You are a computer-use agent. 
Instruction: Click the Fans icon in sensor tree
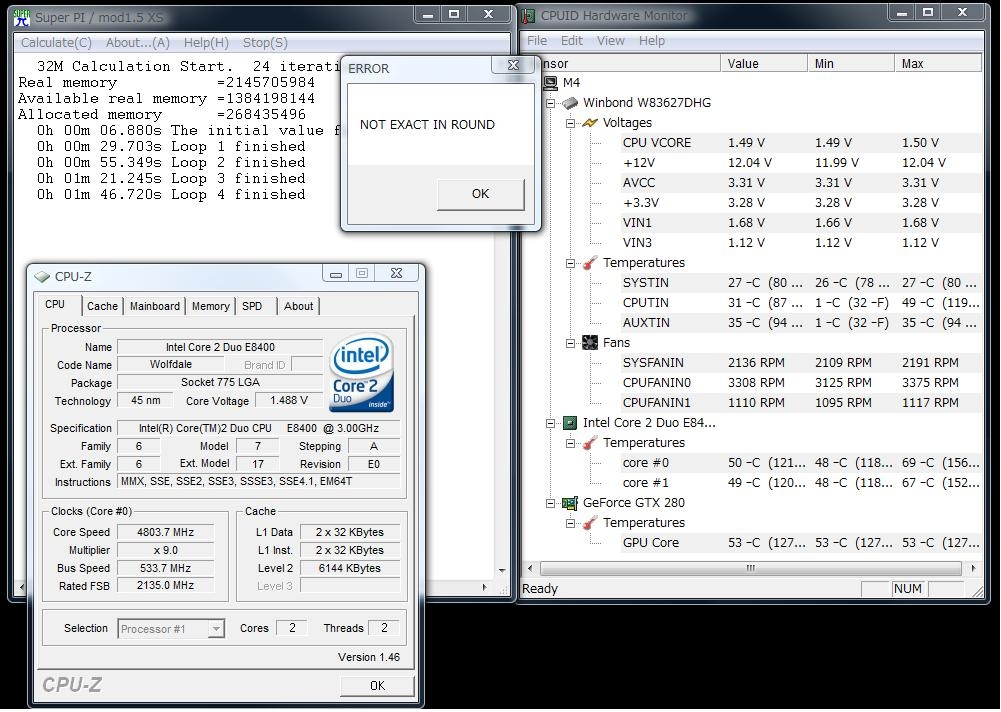tap(589, 343)
